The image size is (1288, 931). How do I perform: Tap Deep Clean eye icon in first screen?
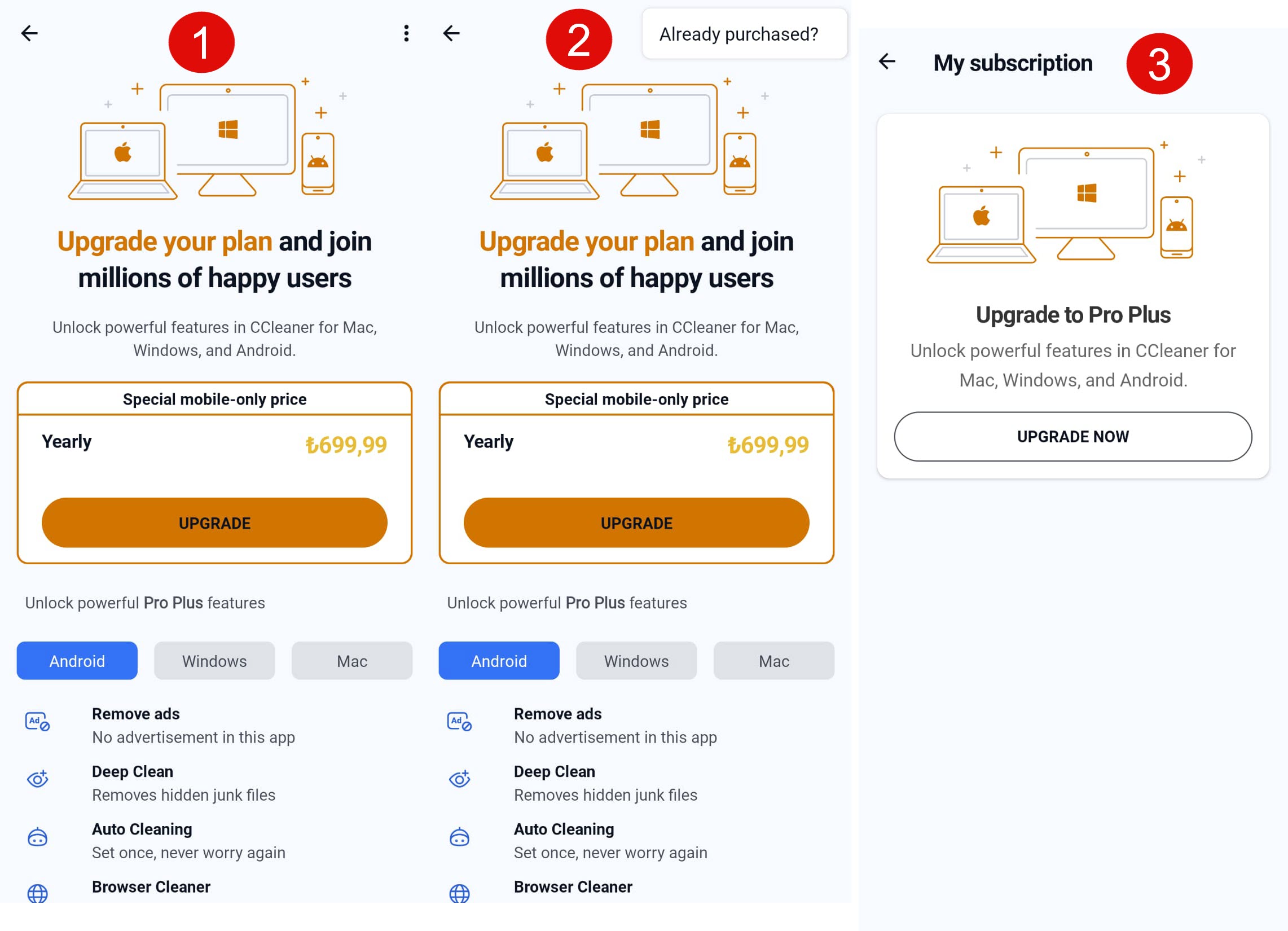(x=37, y=779)
